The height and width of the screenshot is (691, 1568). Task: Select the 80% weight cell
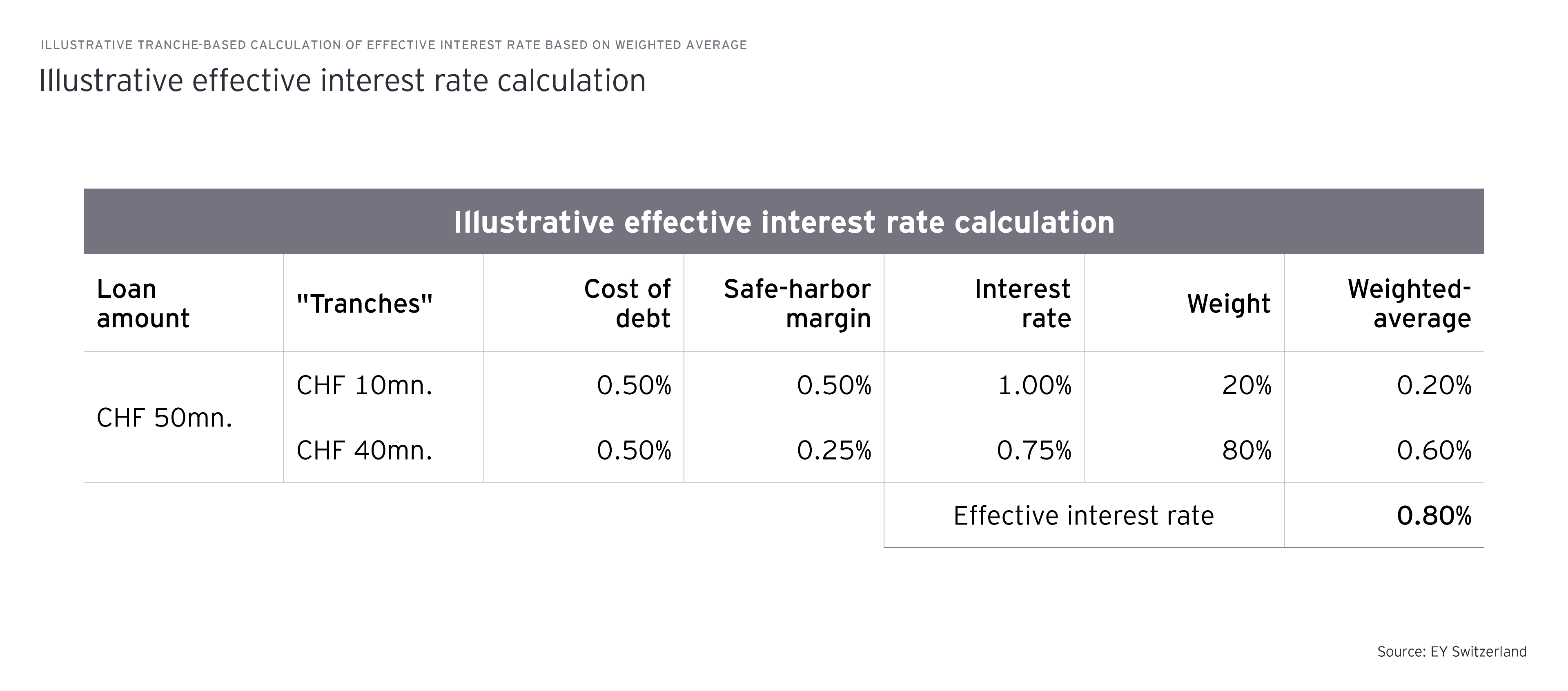[1247, 451]
